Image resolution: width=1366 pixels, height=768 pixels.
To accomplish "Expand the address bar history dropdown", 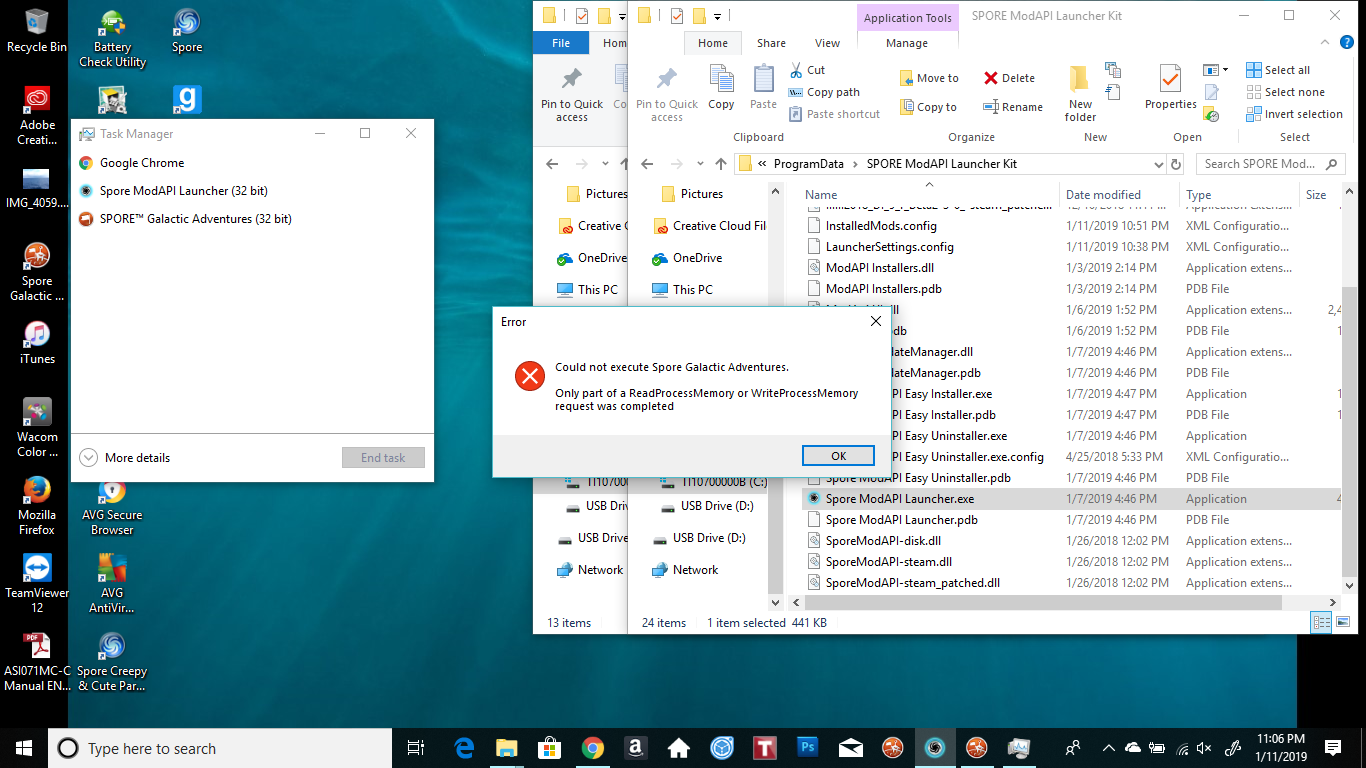I will (1158, 164).
